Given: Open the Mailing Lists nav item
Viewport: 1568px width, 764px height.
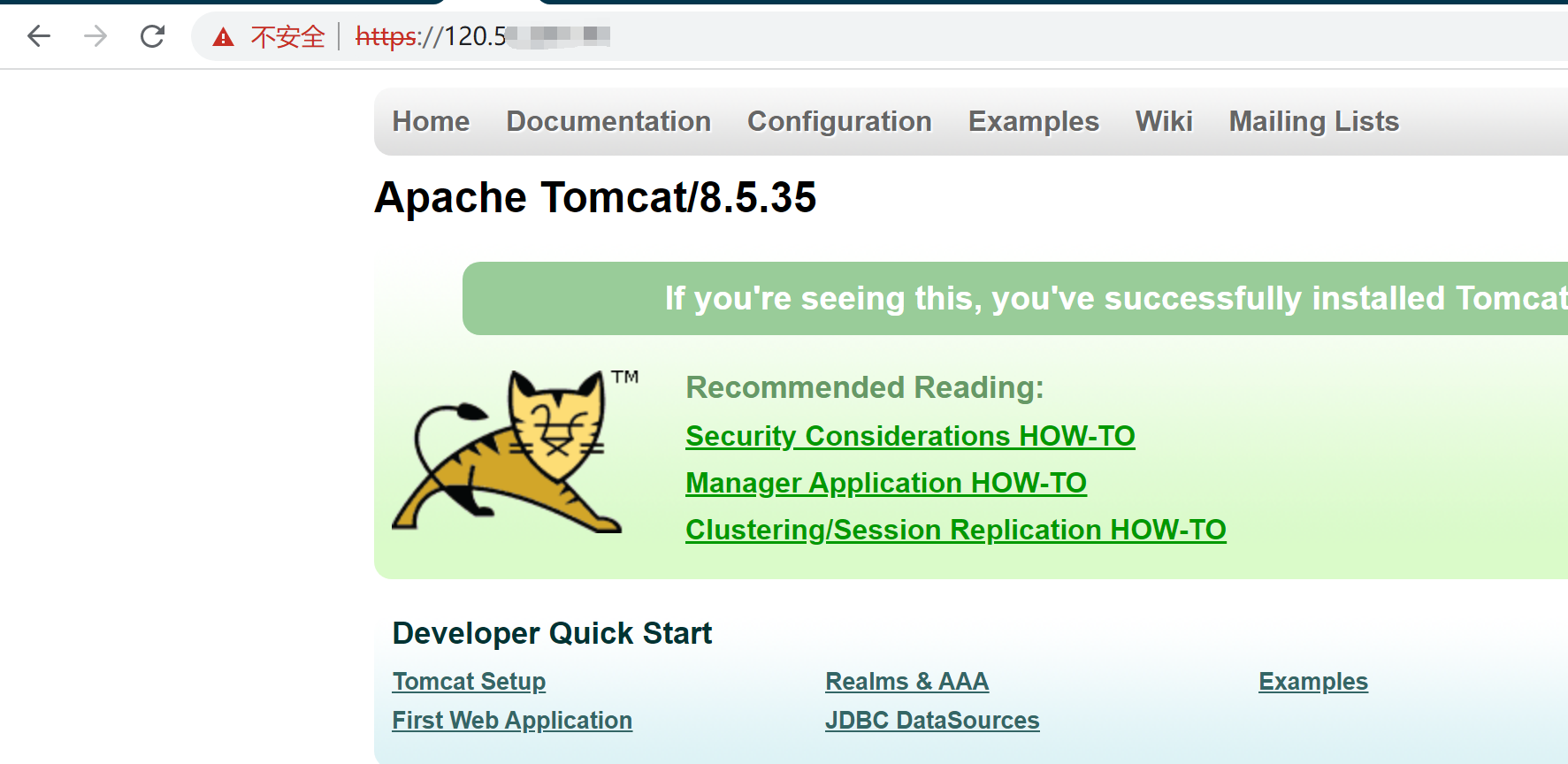Looking at the screenshot, I should click(1313, 121).
